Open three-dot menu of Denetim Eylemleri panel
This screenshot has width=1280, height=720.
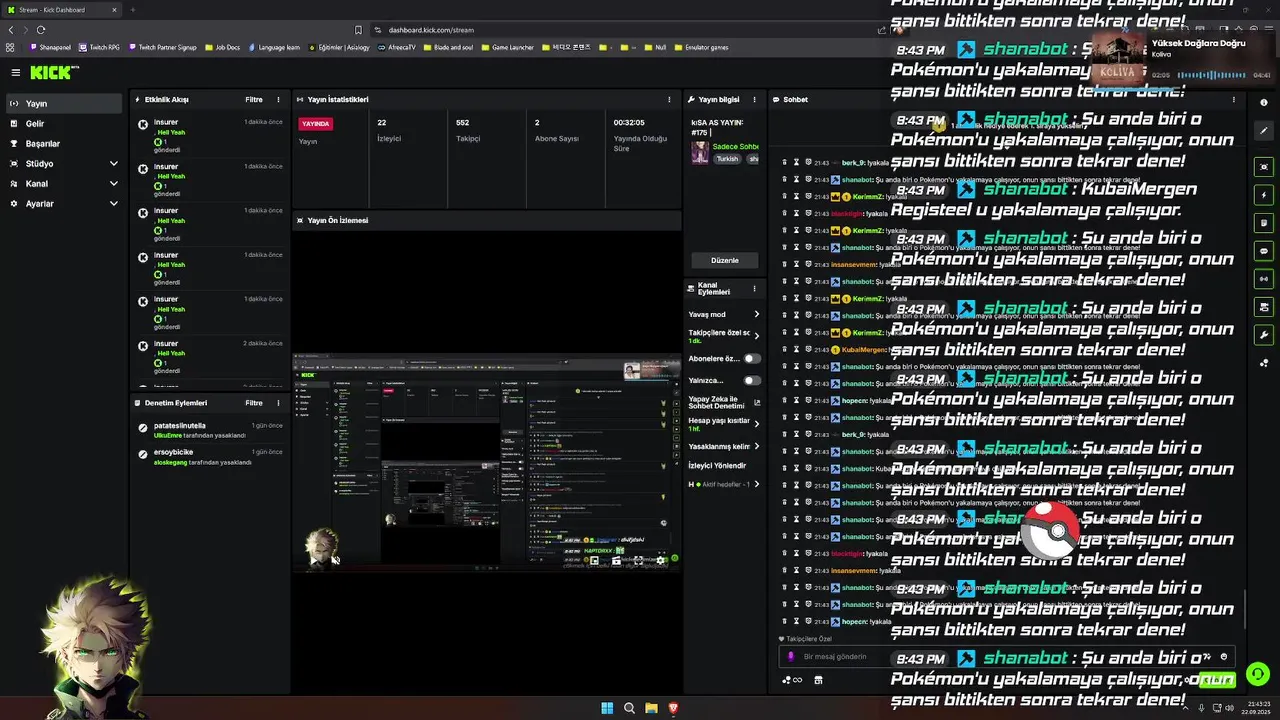(x=279, y=403)
